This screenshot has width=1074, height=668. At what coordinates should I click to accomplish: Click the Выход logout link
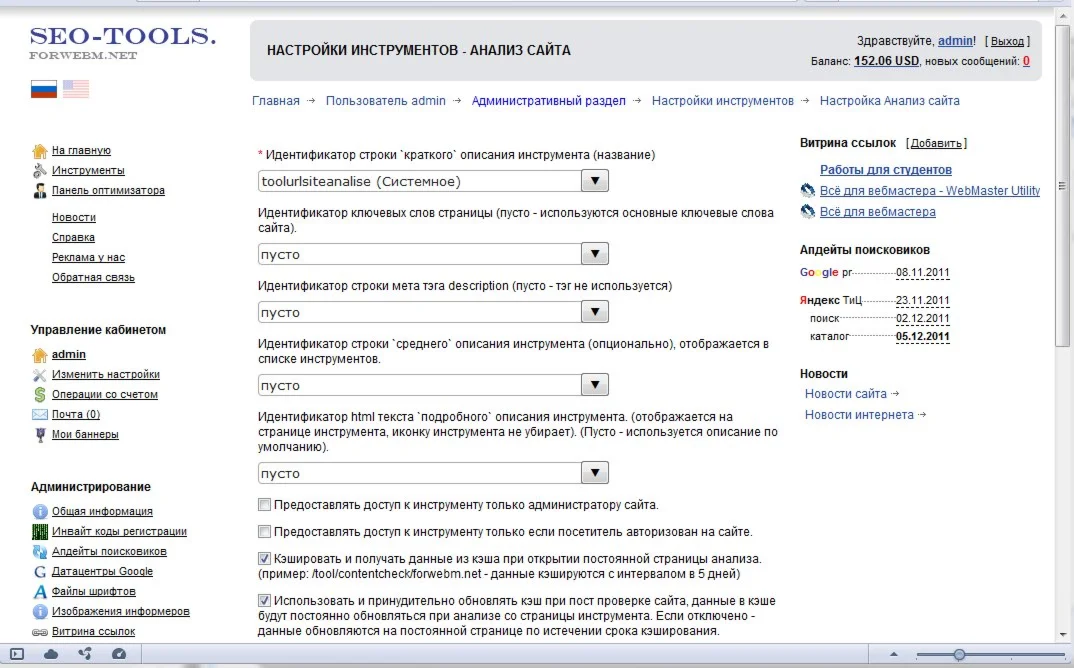1007,41
